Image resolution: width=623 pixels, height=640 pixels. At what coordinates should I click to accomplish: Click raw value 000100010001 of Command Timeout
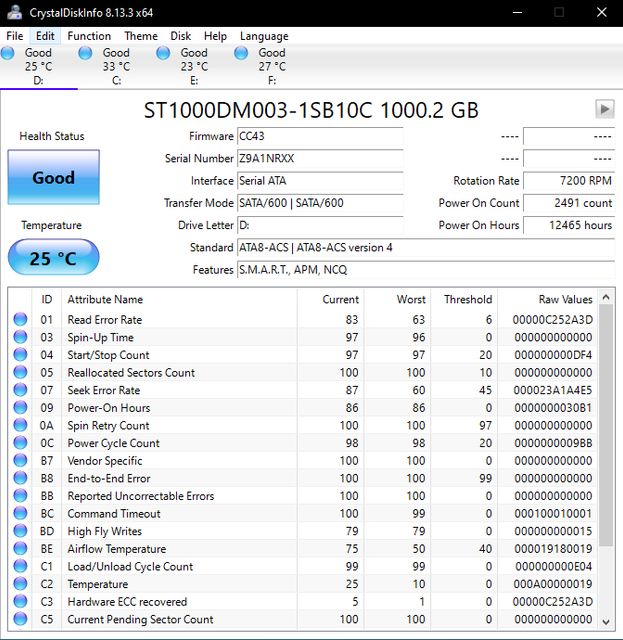click(x=553, y=513)
